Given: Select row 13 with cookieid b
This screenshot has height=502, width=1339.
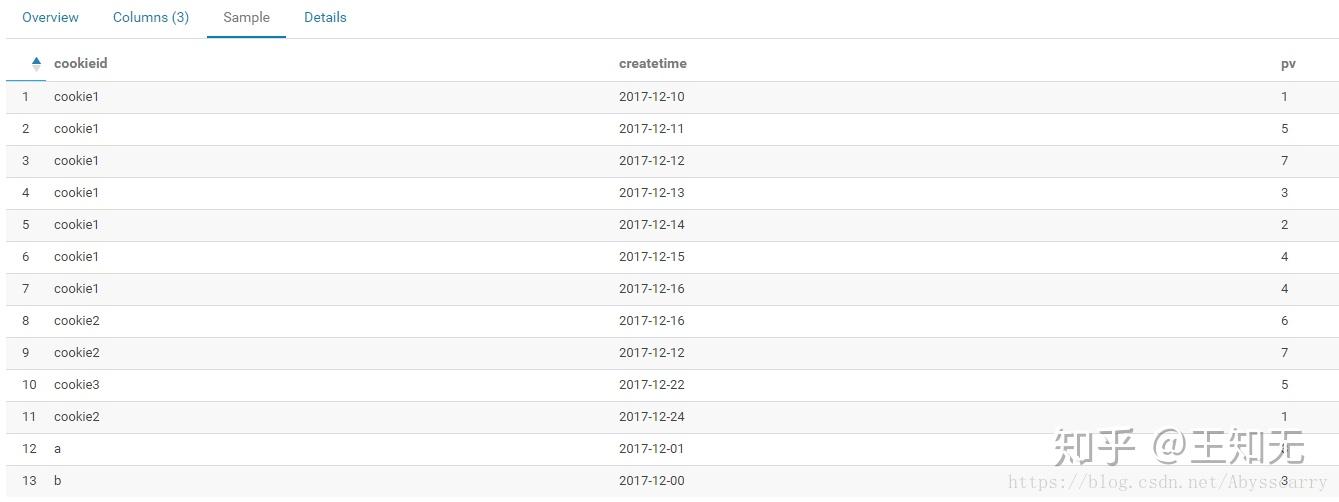Looking at the screenshot, I should click(x=57, y=481).
